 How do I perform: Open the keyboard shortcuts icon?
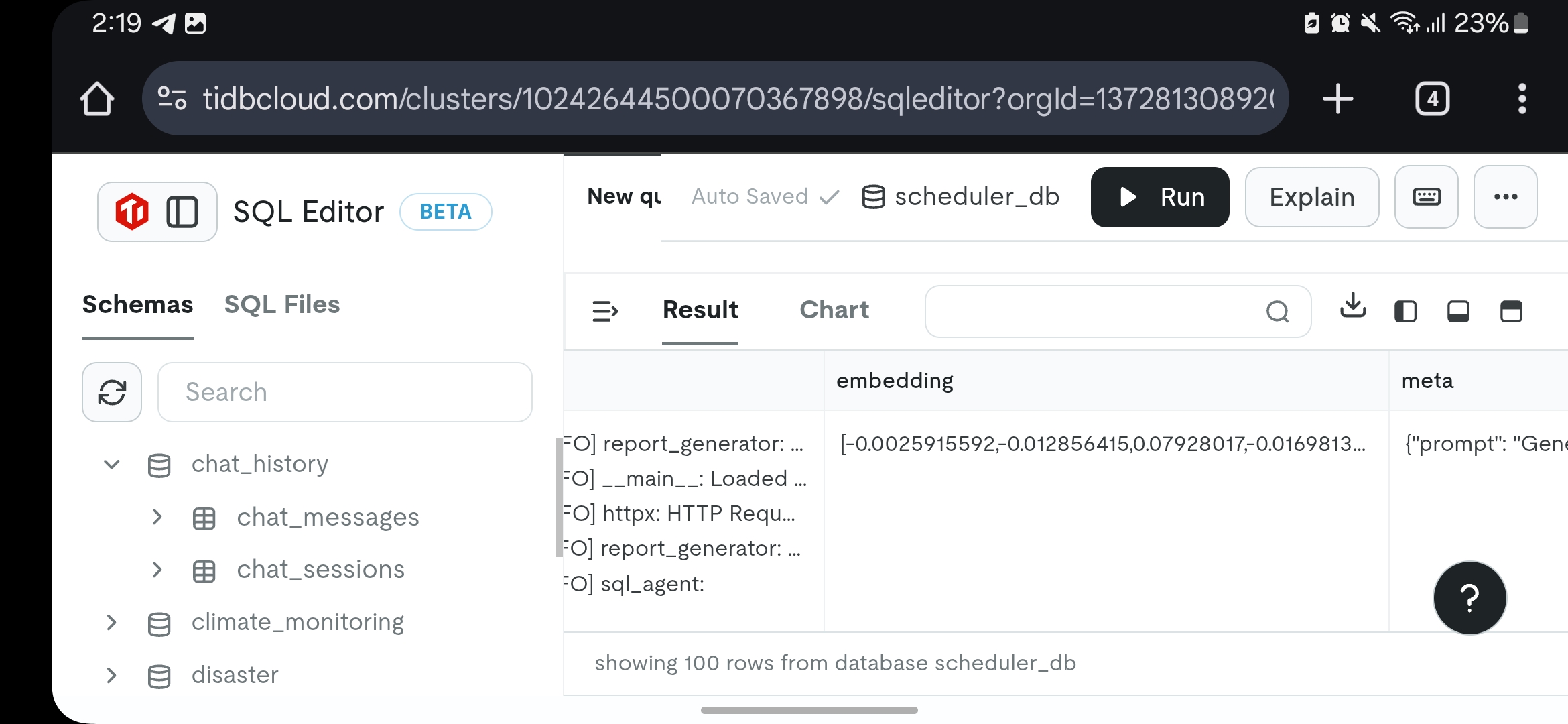[1426, 197]
